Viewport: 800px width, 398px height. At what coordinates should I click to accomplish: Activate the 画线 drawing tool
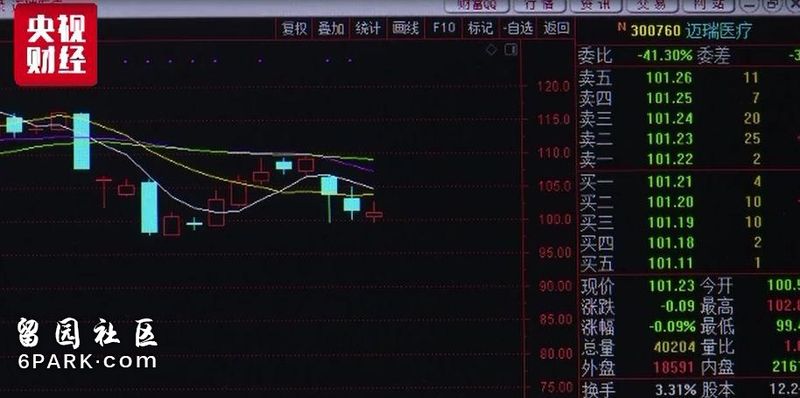point(405,28)
